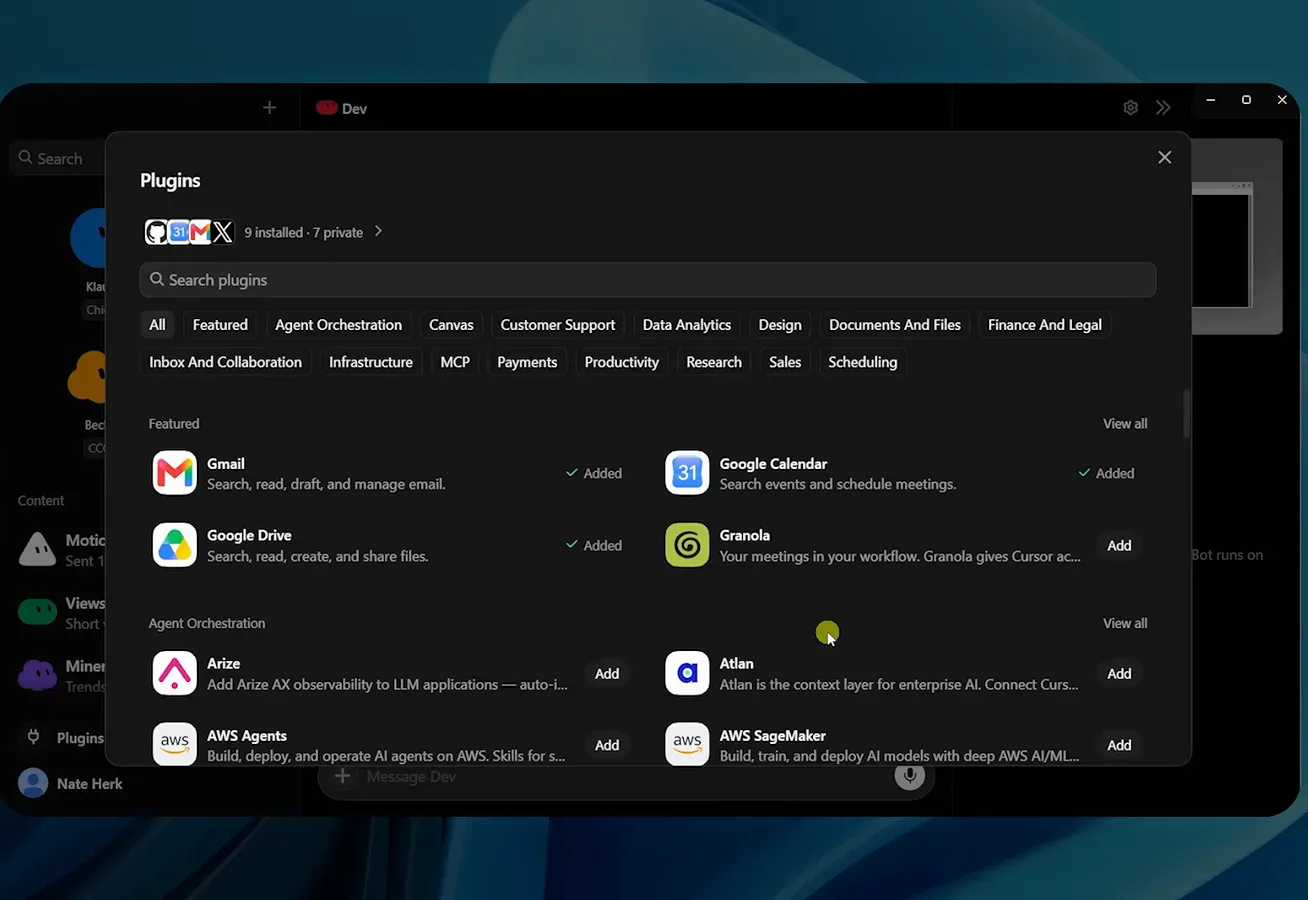1308x900 pixels.
Task: Click the plus icon in message bar
Action: [x=343, y=776]
